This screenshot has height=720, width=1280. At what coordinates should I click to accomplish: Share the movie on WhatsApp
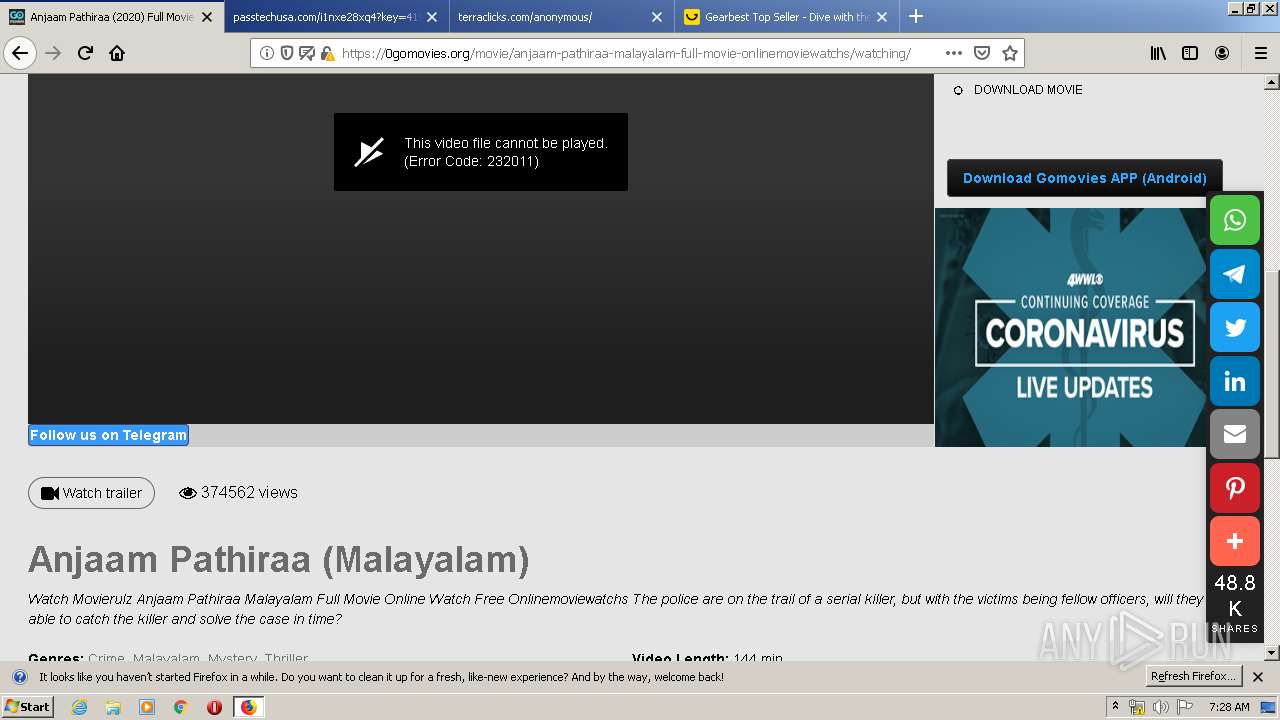click(1235, 220)
